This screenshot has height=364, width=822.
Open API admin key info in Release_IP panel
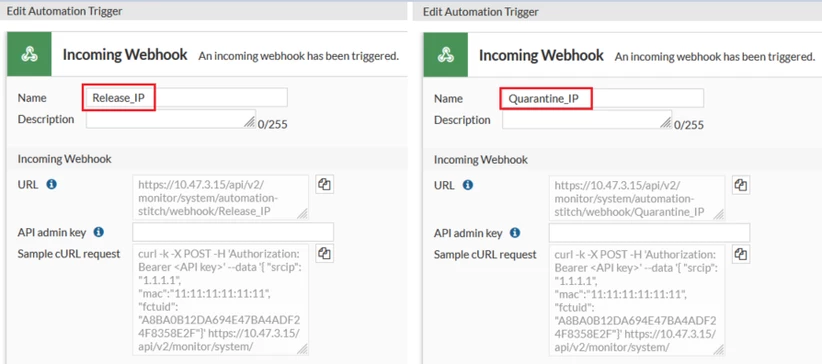[99, 232]
